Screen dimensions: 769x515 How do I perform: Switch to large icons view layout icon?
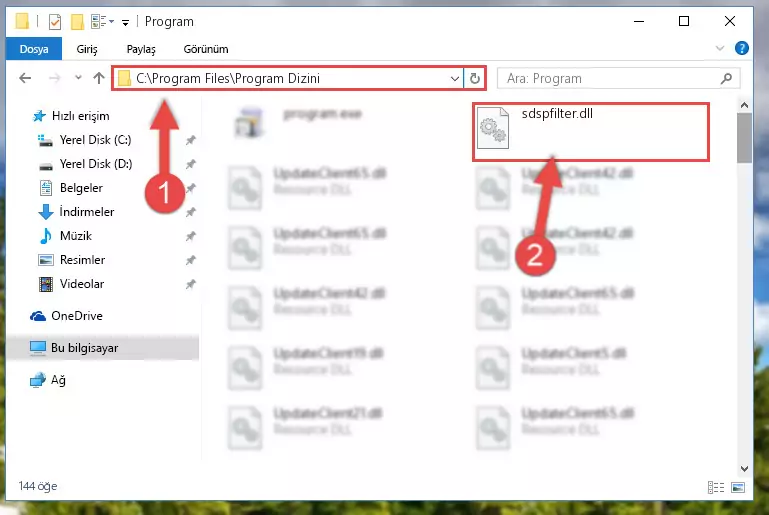(738, 487)
